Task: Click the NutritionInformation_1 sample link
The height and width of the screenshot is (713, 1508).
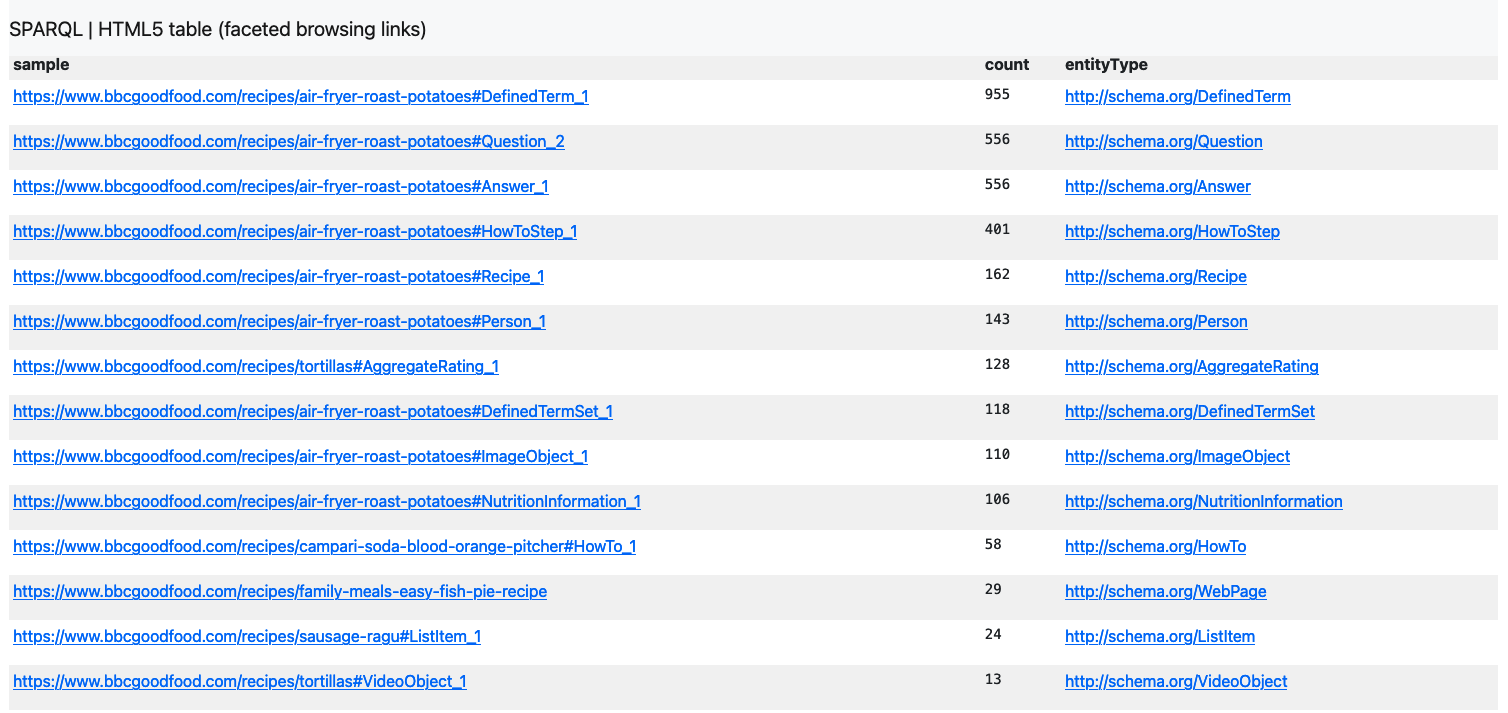Action: [x=326, y=502]
